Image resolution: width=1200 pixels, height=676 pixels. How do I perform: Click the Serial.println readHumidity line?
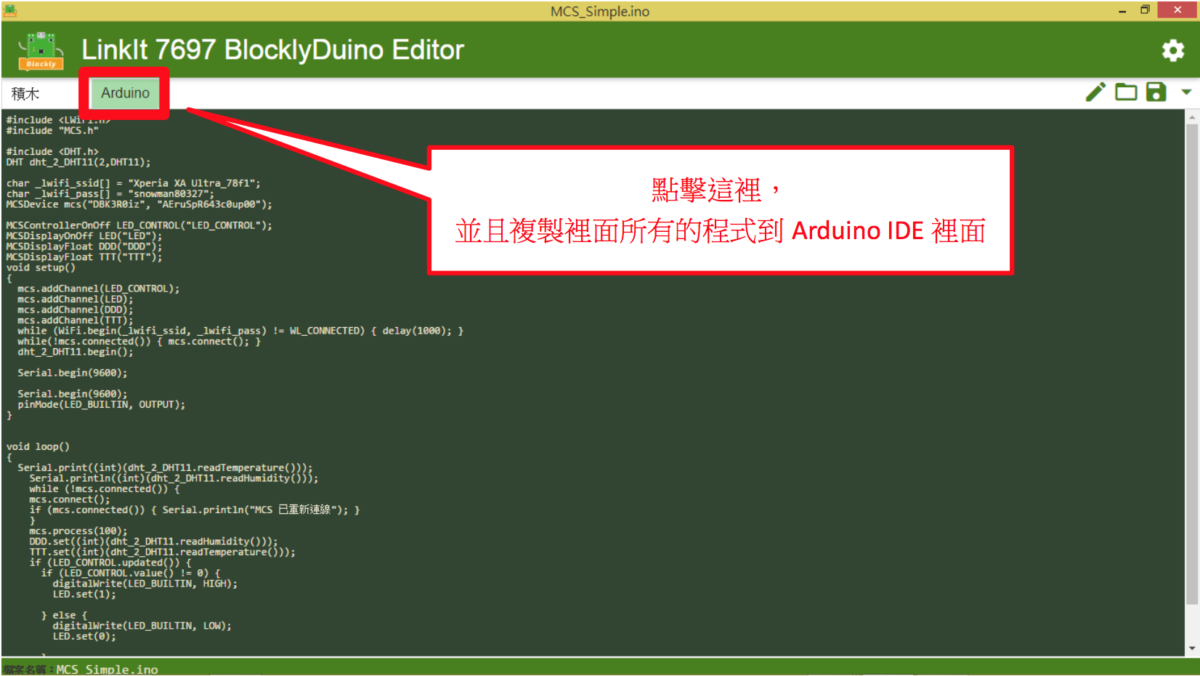click(174, 479)
